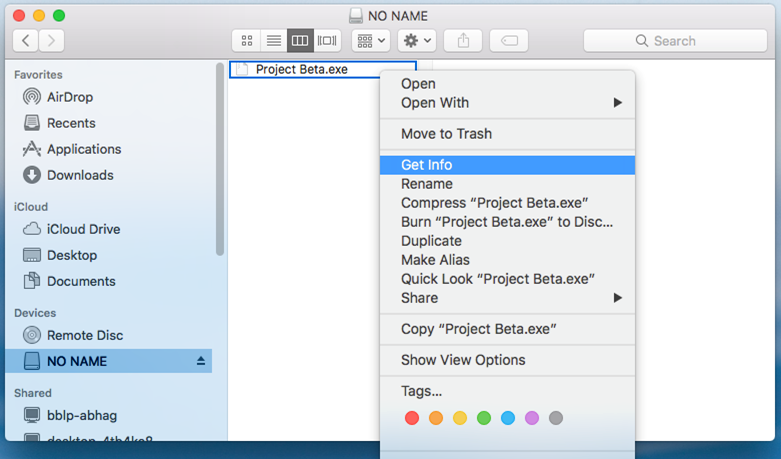781x459 pixels.
Task: Click the Tags… menu entry
Action: coord(421,391)
